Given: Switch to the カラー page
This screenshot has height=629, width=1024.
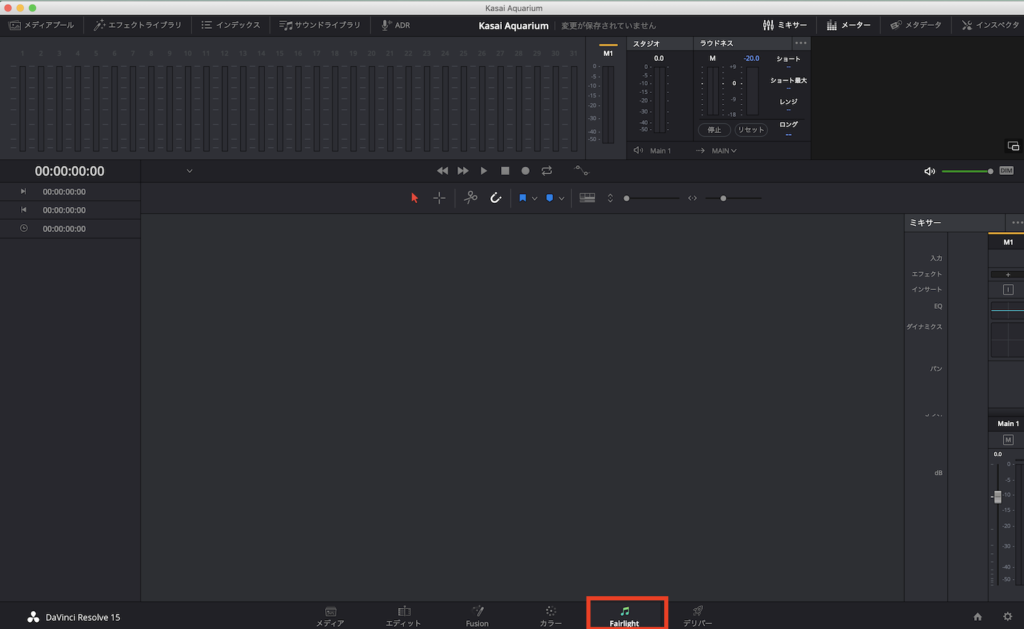Looking at the screenshot, I should coord(551,616).
